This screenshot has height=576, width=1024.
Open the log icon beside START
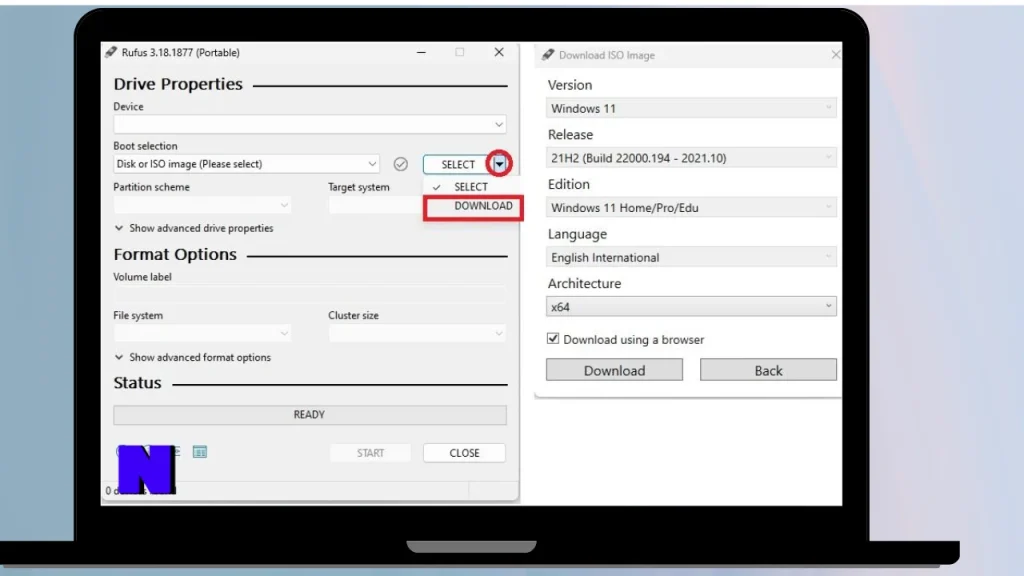click(x=200, y=452)
